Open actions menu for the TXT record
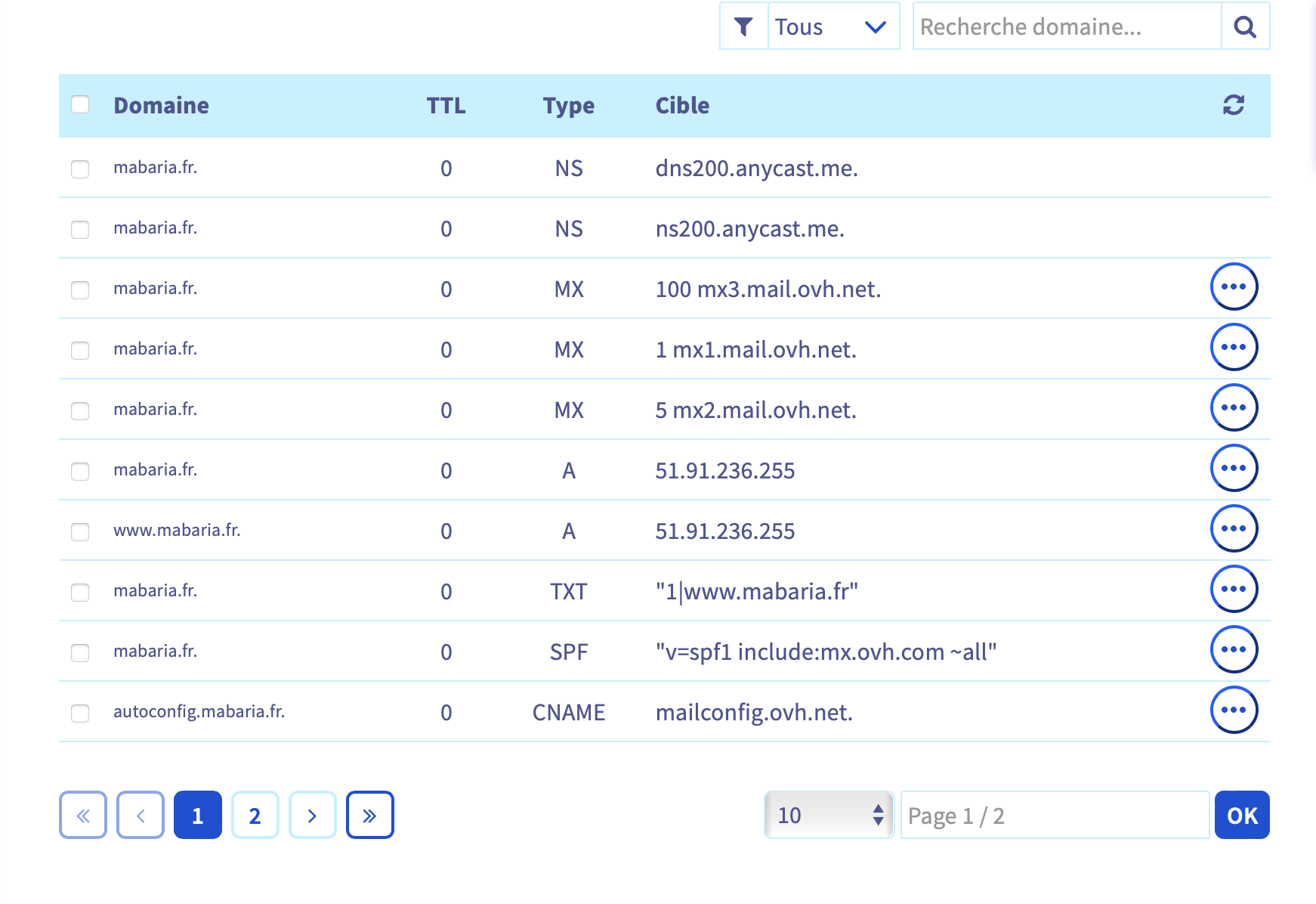The image size is (1316, 904). coord(1233,590)
